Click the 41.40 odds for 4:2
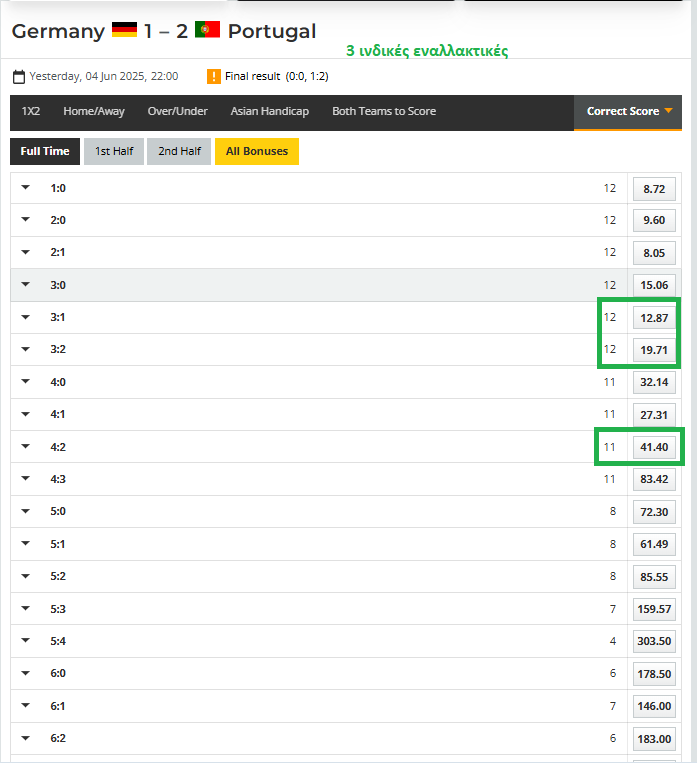 tap(654, 447)
